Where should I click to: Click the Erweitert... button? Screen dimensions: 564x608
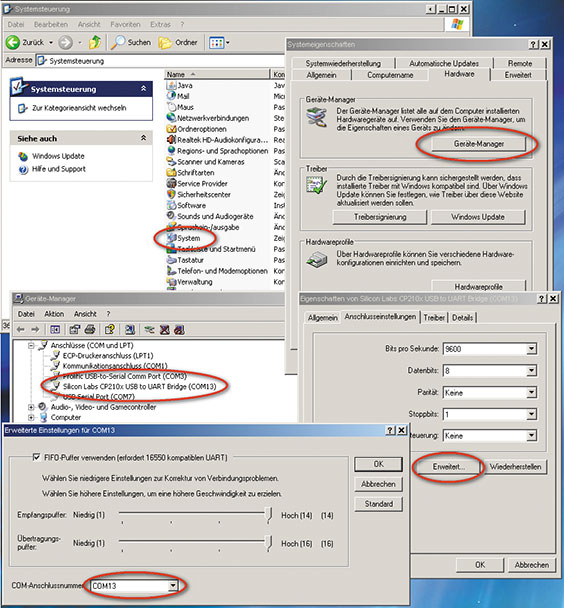pos(448,467)
